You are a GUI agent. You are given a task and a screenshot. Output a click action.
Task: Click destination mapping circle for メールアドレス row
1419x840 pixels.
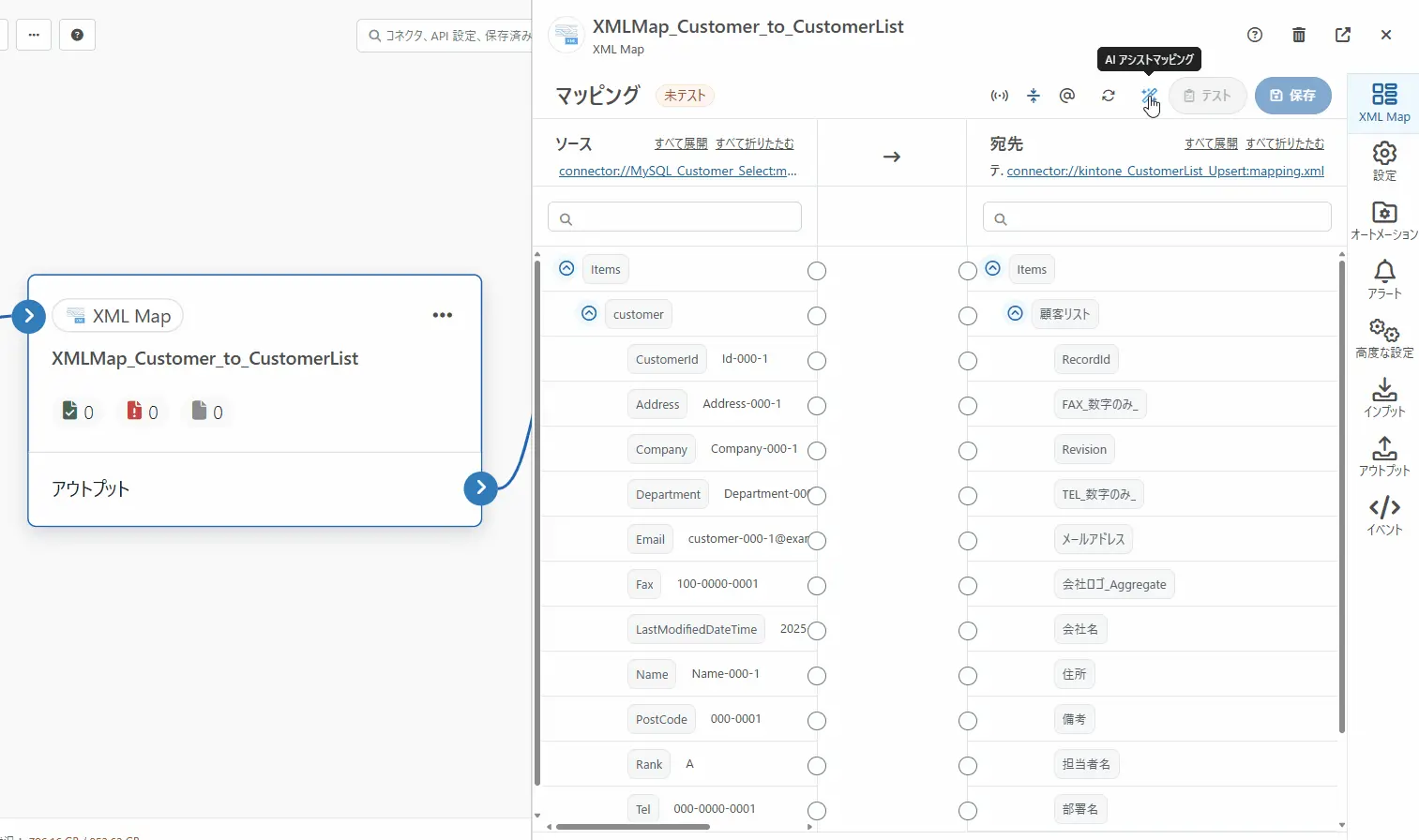click(968, 541)
